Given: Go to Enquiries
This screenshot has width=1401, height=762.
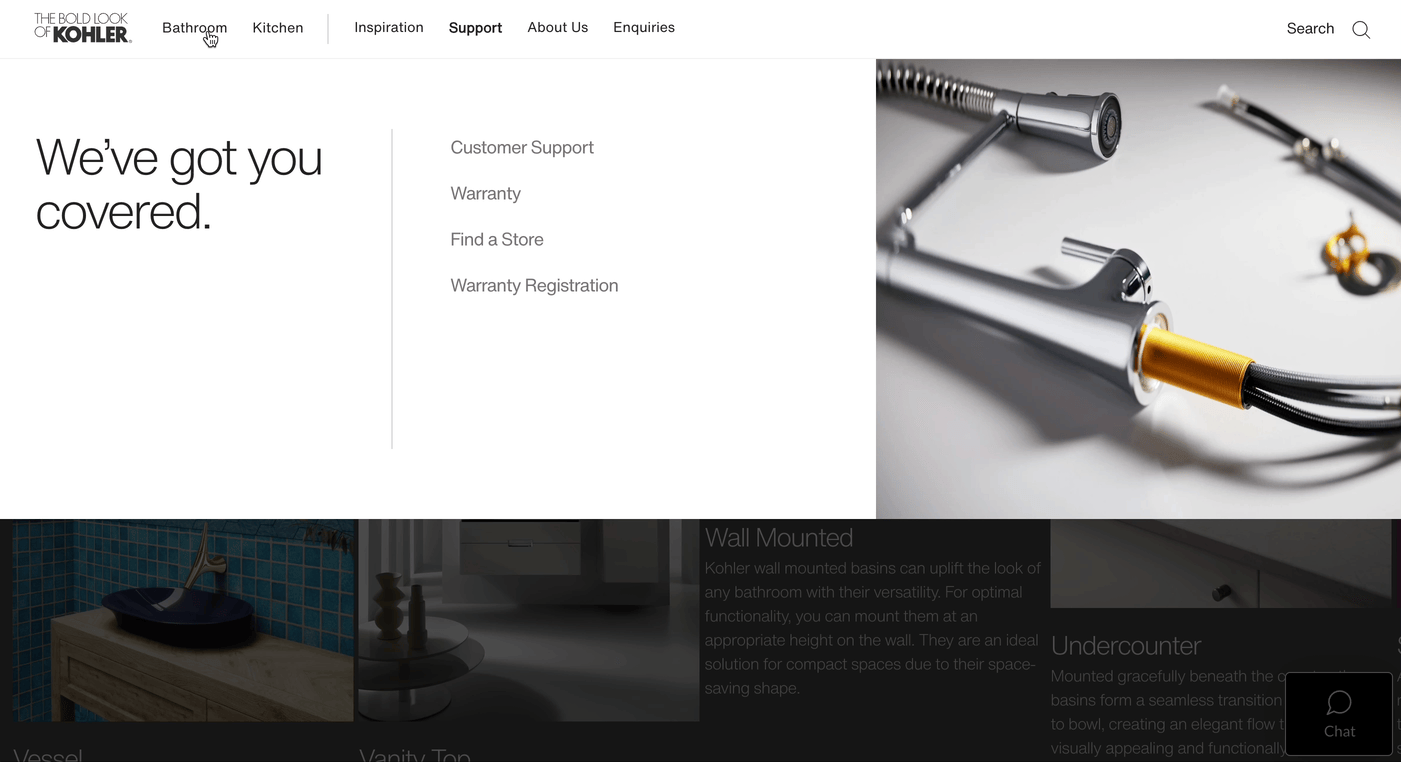Looking at the screenshot, I should [644, 28].
